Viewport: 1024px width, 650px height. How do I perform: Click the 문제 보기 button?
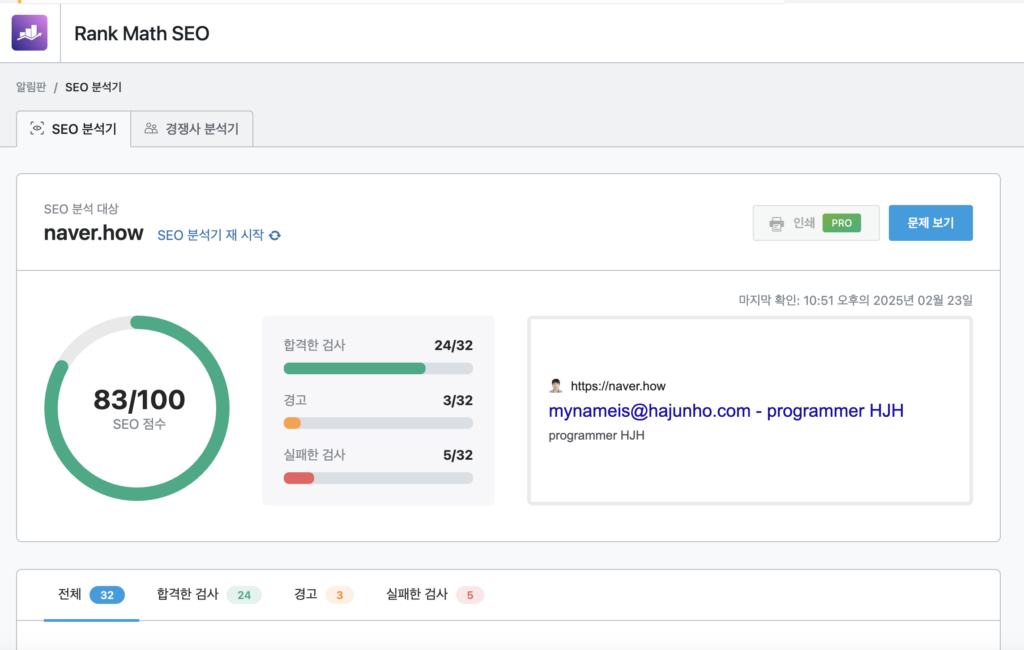pos(930,223)
